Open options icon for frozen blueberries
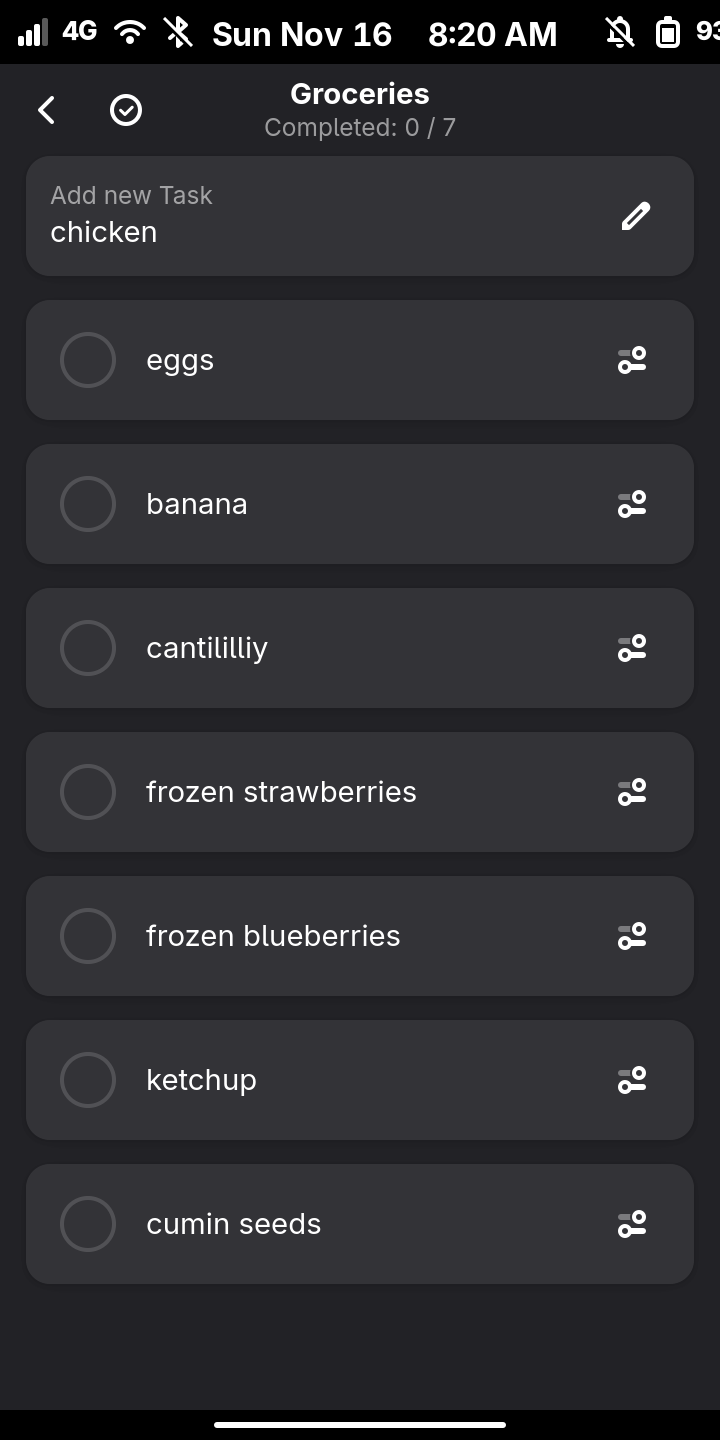This screenshot has height=1440, width=720. tap(632, 936)
